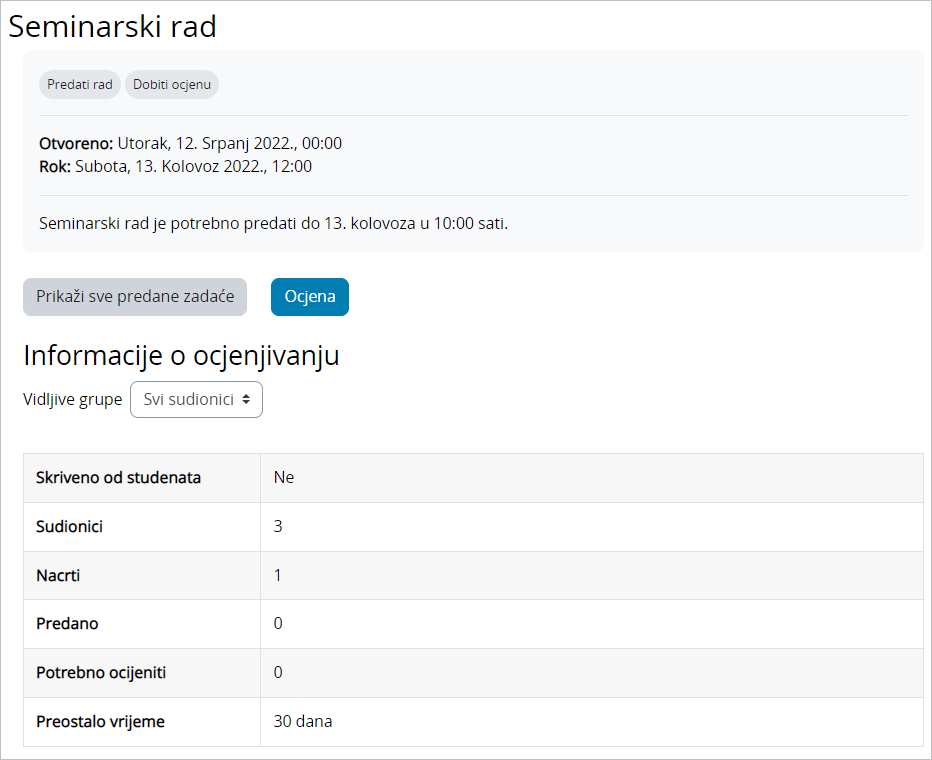Expand the "Svi sudionici" groups dropdown
This screenshot has height=760, width=932.
coord(196,399)
